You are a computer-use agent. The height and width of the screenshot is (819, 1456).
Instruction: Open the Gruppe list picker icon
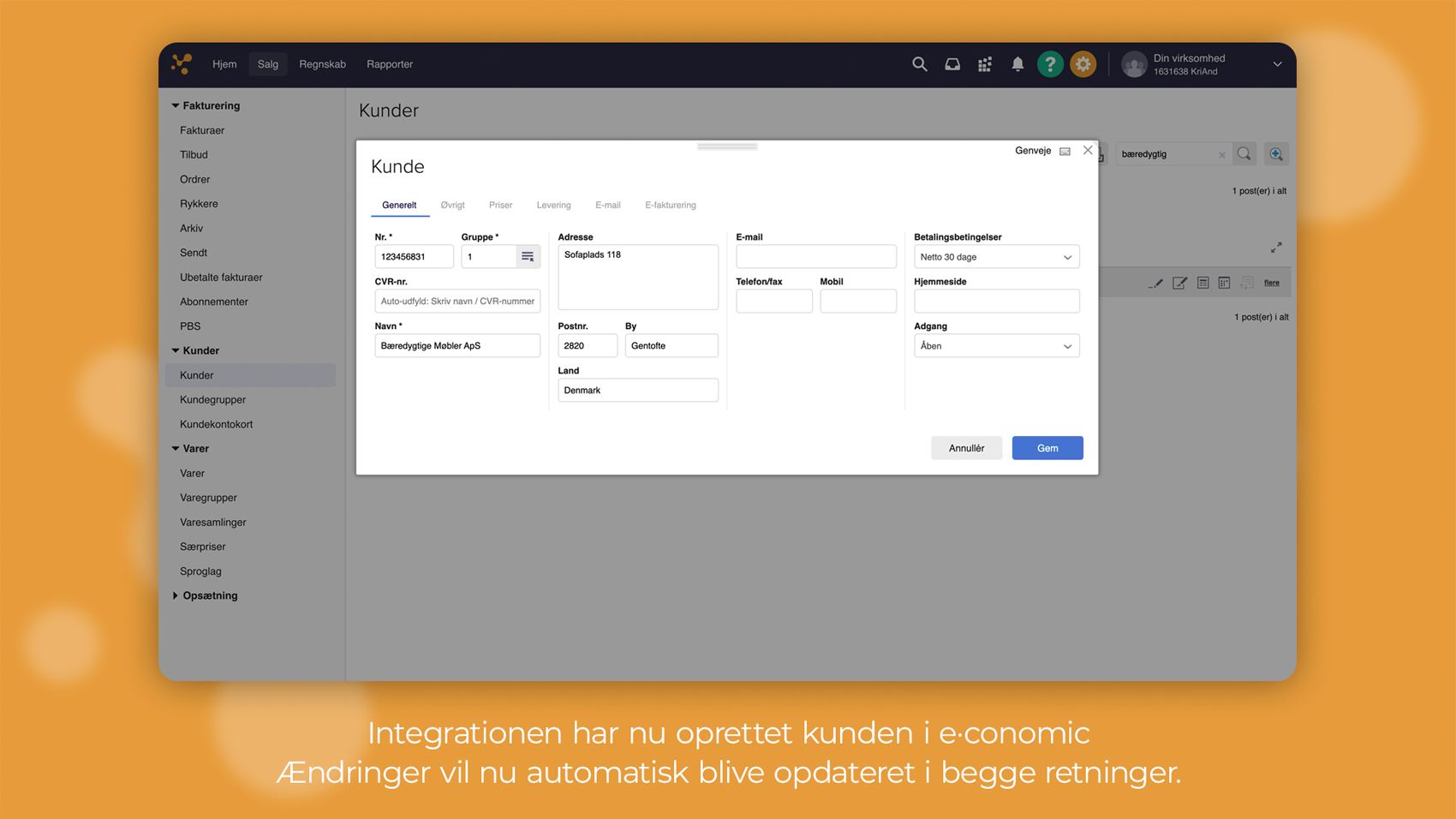tap(528, 257)
